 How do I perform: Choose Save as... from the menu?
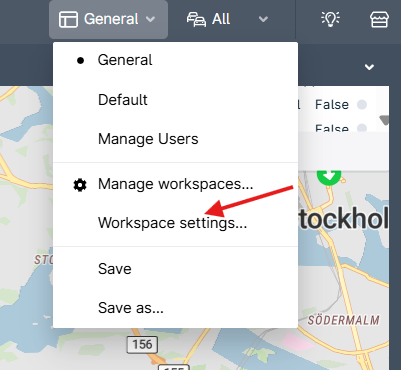(x=175, y=308)
